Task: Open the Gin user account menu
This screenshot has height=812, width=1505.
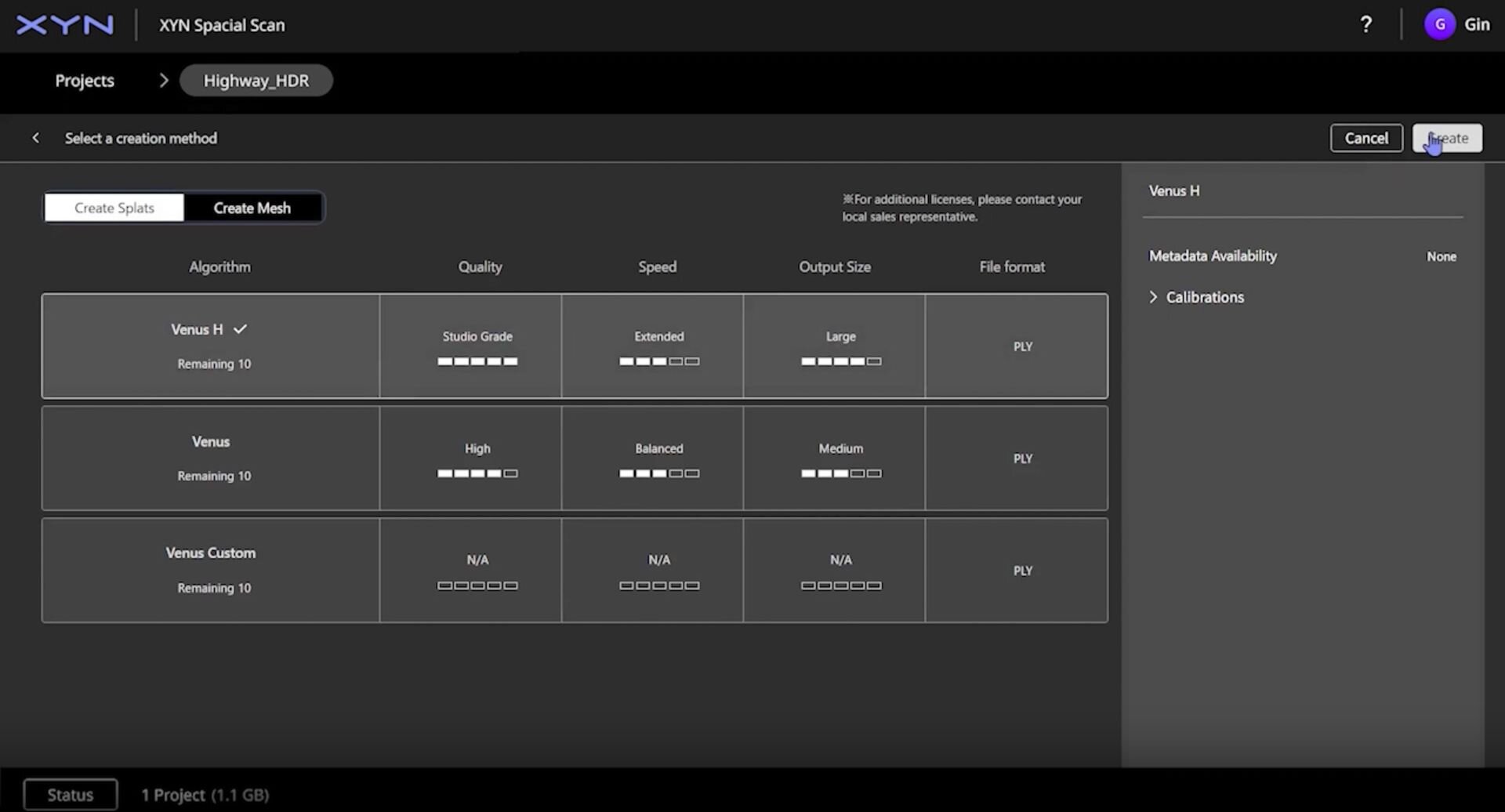Action: coord(1477,25)
